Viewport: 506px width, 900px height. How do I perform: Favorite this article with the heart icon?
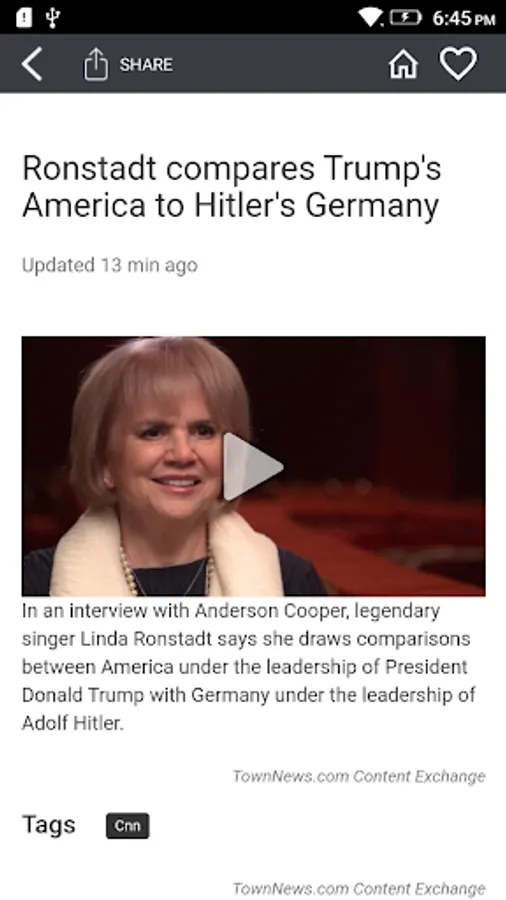pos(458,64)
